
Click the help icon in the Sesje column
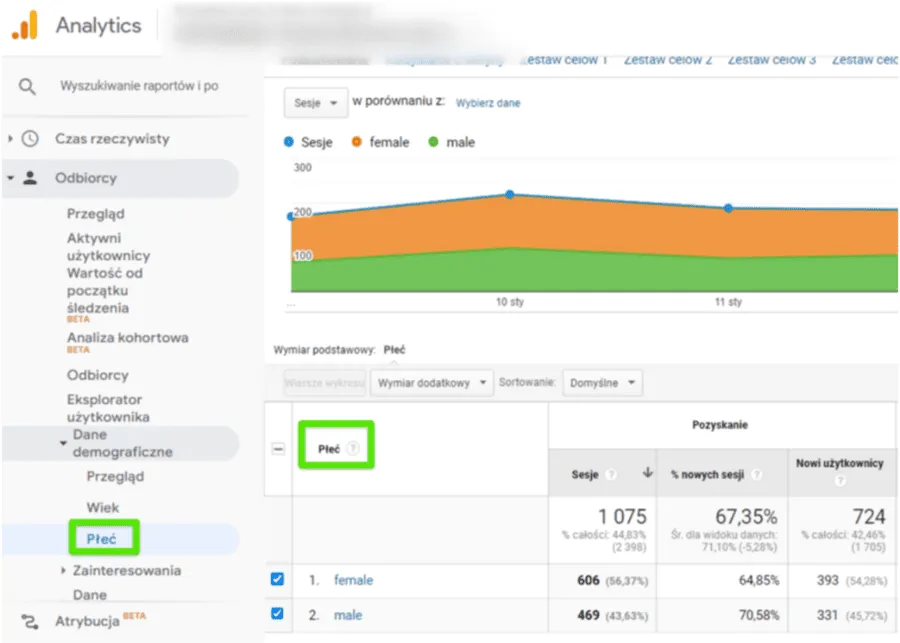pyautogui.click(x=610, y=473)
